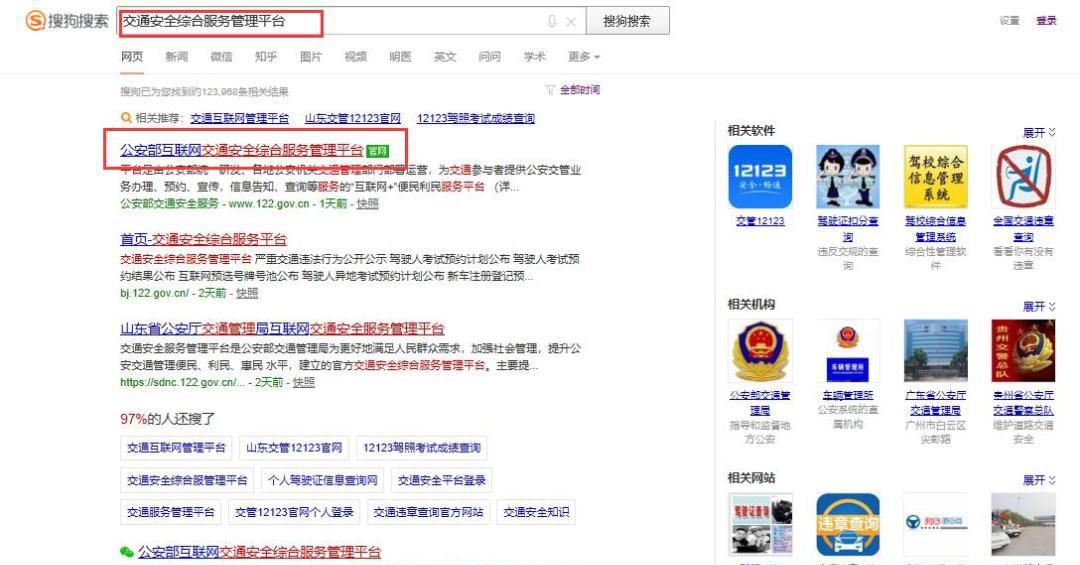The height and width of the screenshot is (565, 1080).
Task: Open 快照 for the sdnc.122.gov.cn result
Action: tap(304, 382)
